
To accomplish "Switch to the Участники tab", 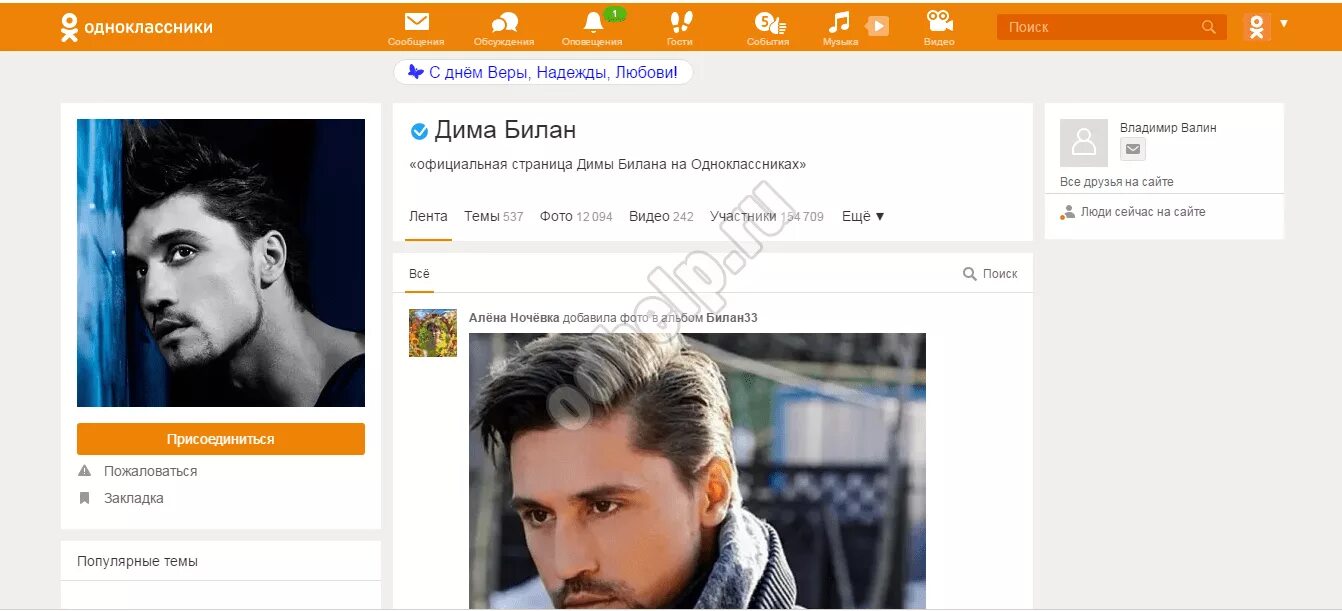I will pos(767,216).
